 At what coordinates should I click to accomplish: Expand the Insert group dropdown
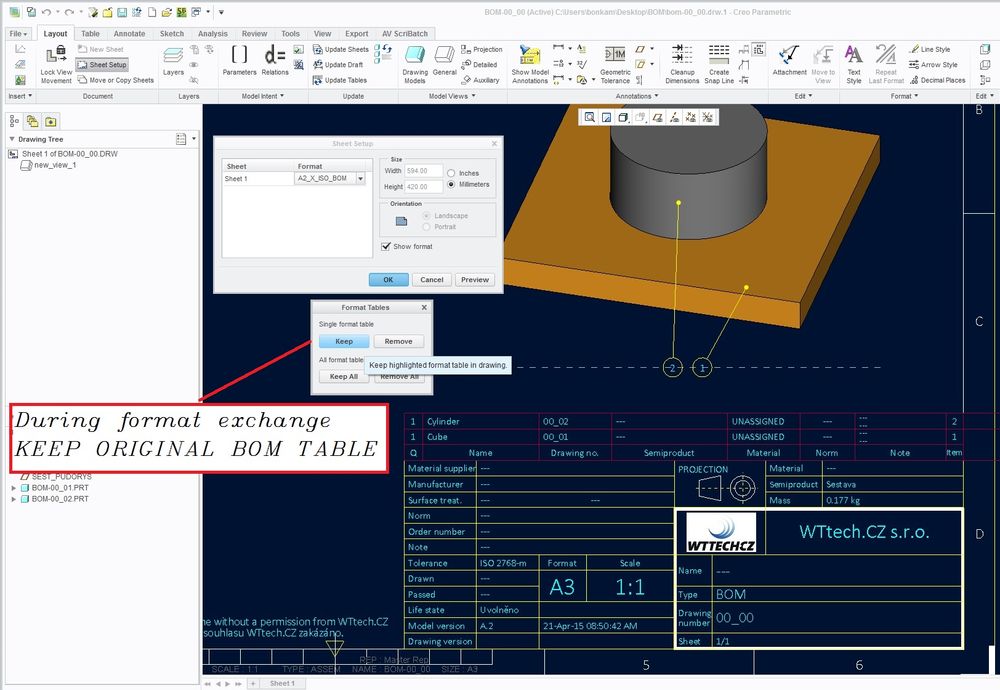tap(20, 96)
